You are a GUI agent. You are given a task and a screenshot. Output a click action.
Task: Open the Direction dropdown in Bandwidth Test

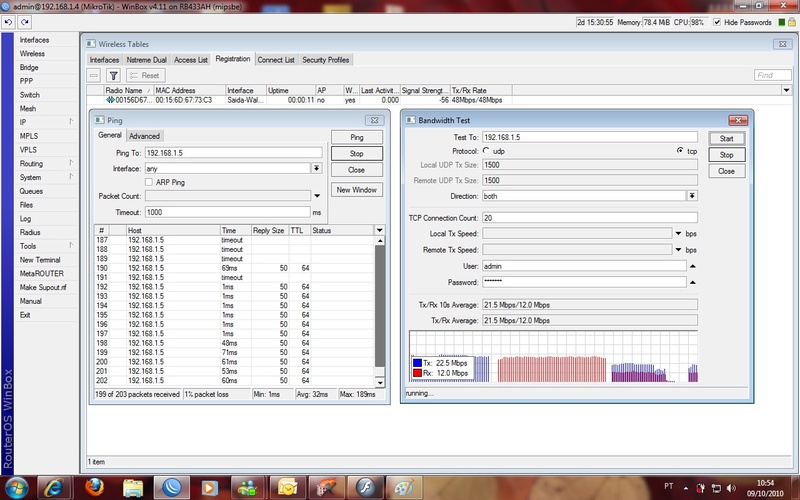(691, 197)
